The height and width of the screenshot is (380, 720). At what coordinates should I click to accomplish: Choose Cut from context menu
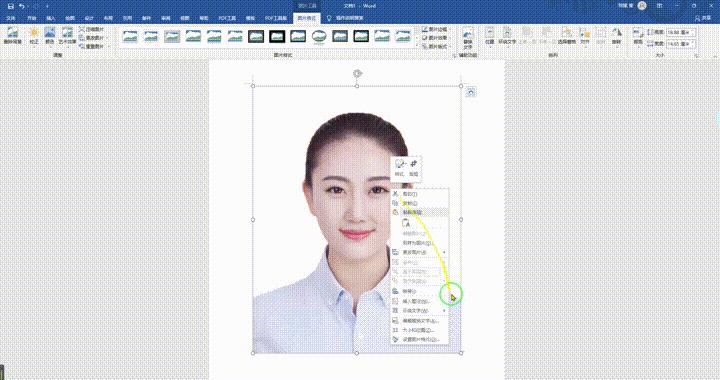click(419, 194)
